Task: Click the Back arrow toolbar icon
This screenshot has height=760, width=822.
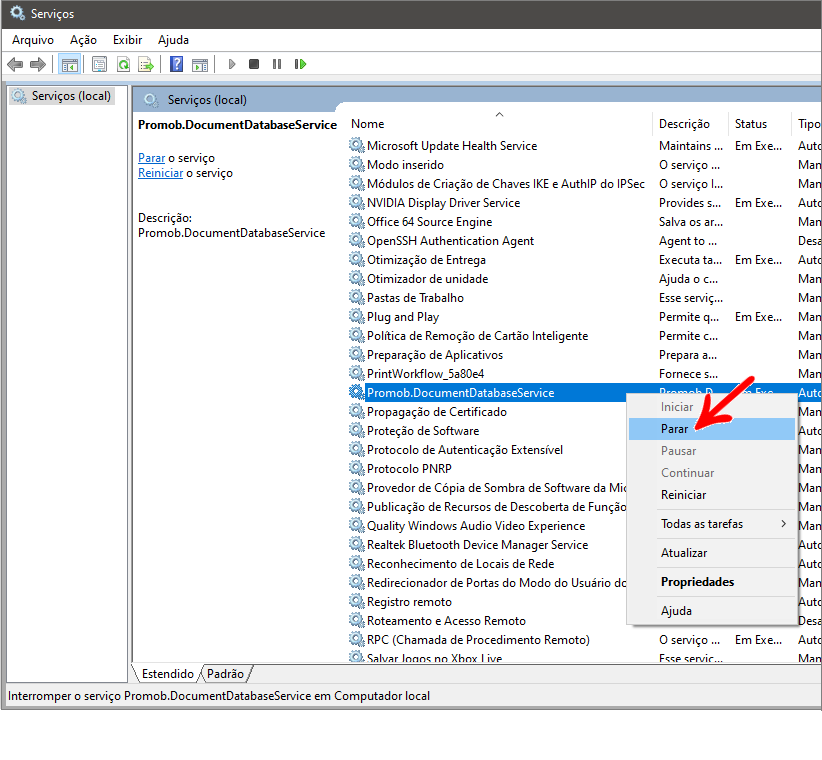Action: [15, 64]
